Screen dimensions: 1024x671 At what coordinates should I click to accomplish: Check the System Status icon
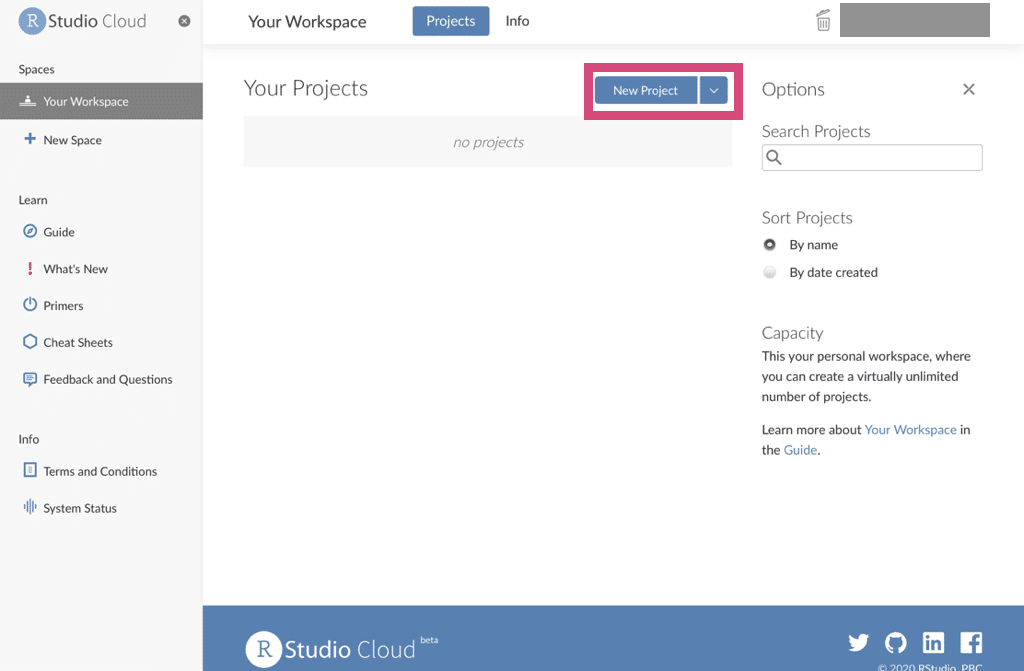(29, 507)
